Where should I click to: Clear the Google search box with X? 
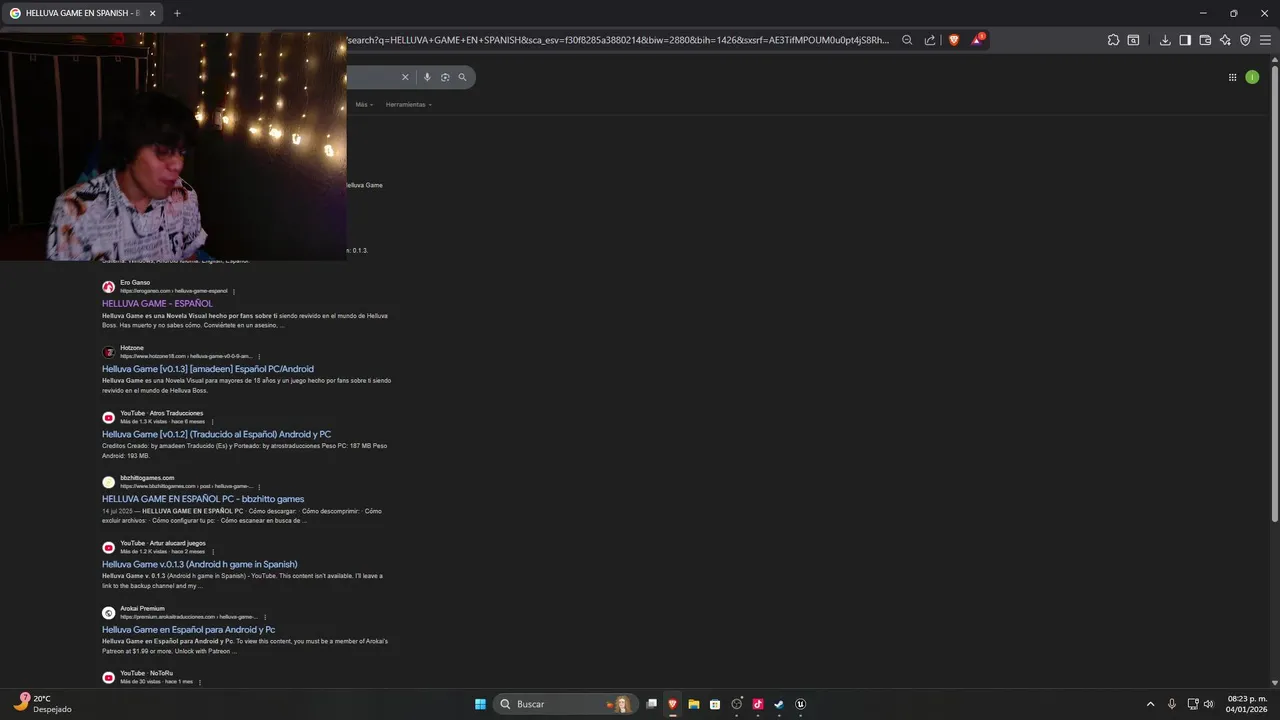(x=405, y=77)
